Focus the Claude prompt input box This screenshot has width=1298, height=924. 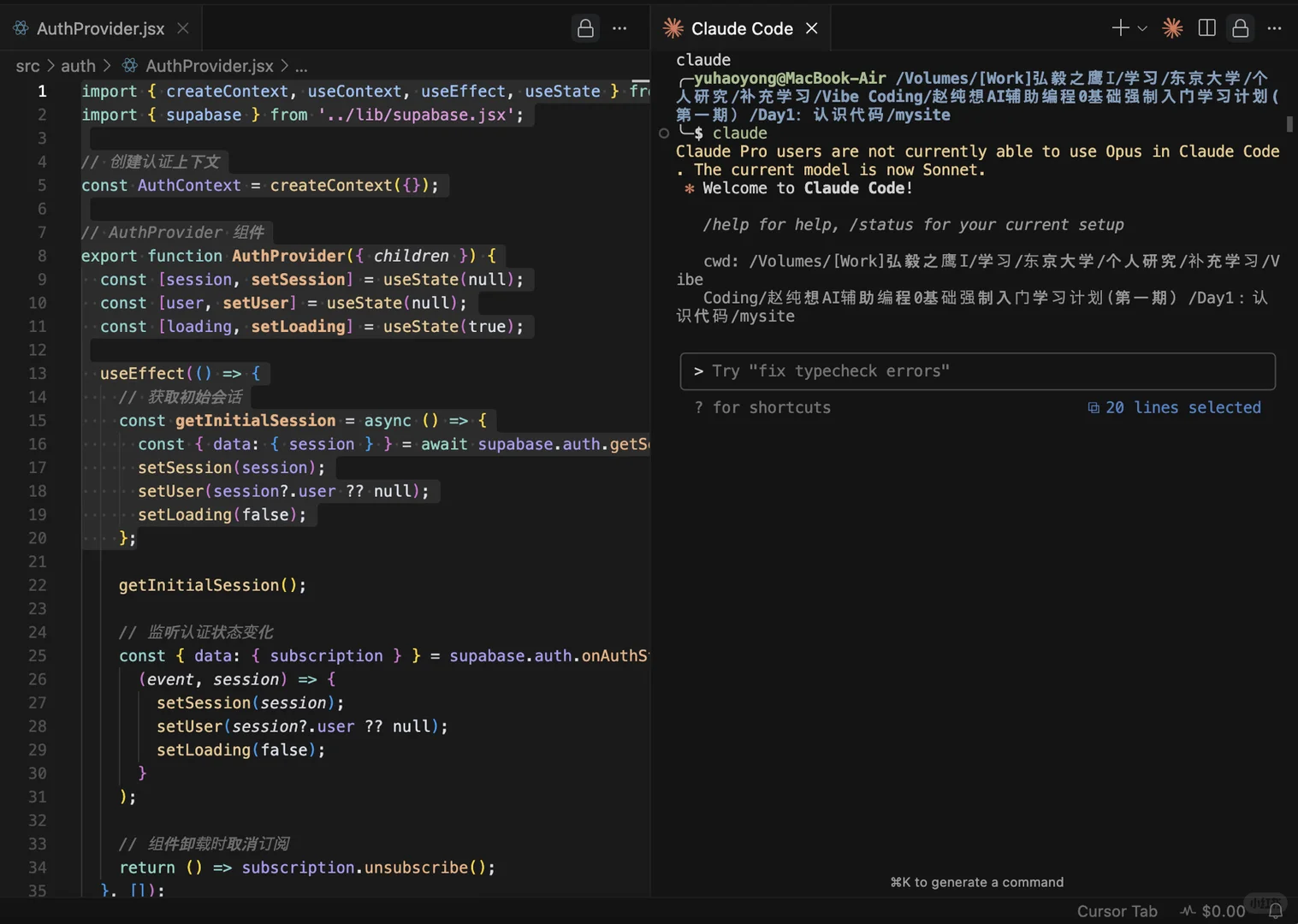[977, 371]
